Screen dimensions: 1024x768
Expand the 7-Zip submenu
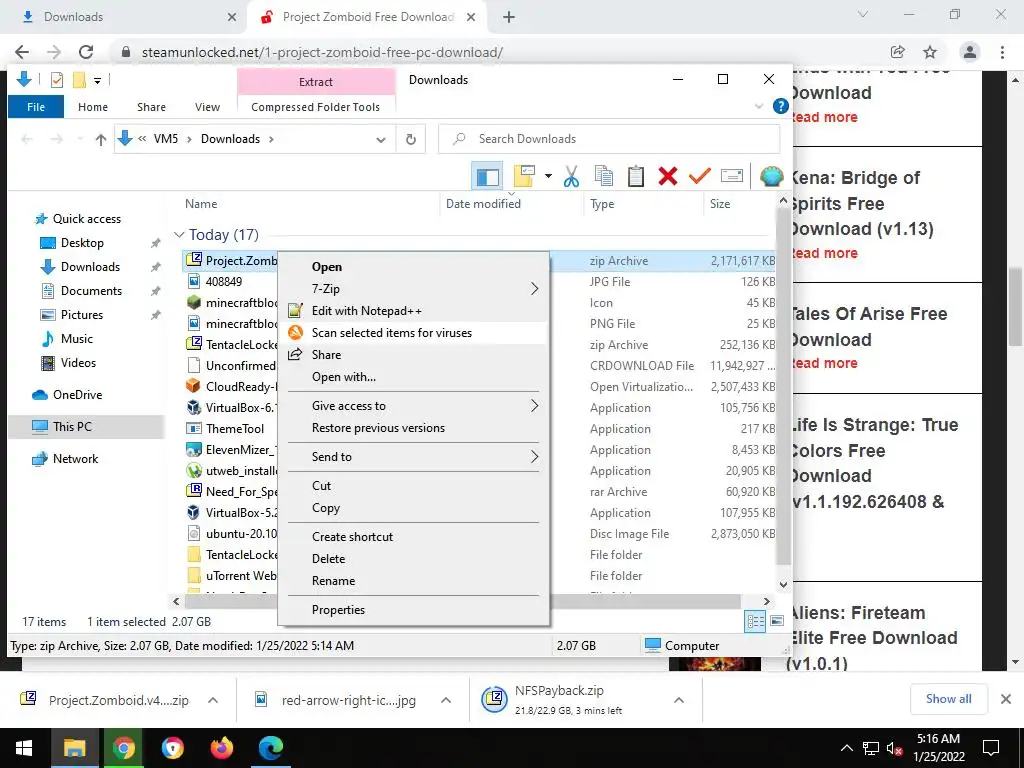click(534, 289)
